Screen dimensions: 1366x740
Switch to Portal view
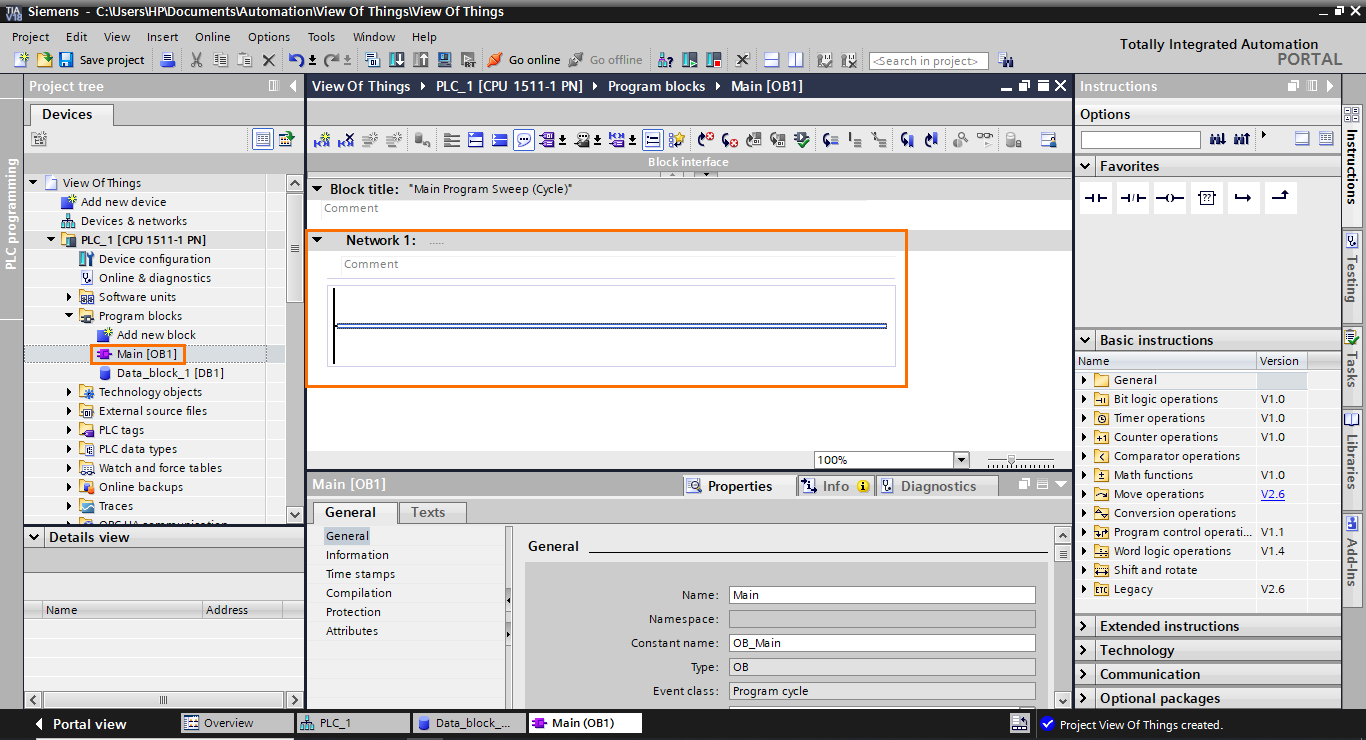[80, 724]
